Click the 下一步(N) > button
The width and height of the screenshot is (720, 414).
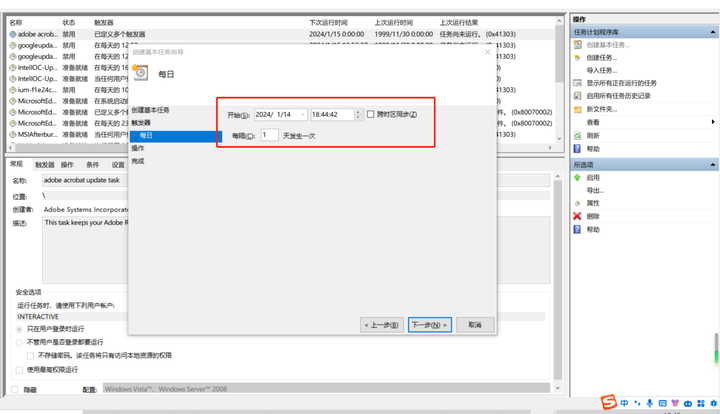point(430,325)
